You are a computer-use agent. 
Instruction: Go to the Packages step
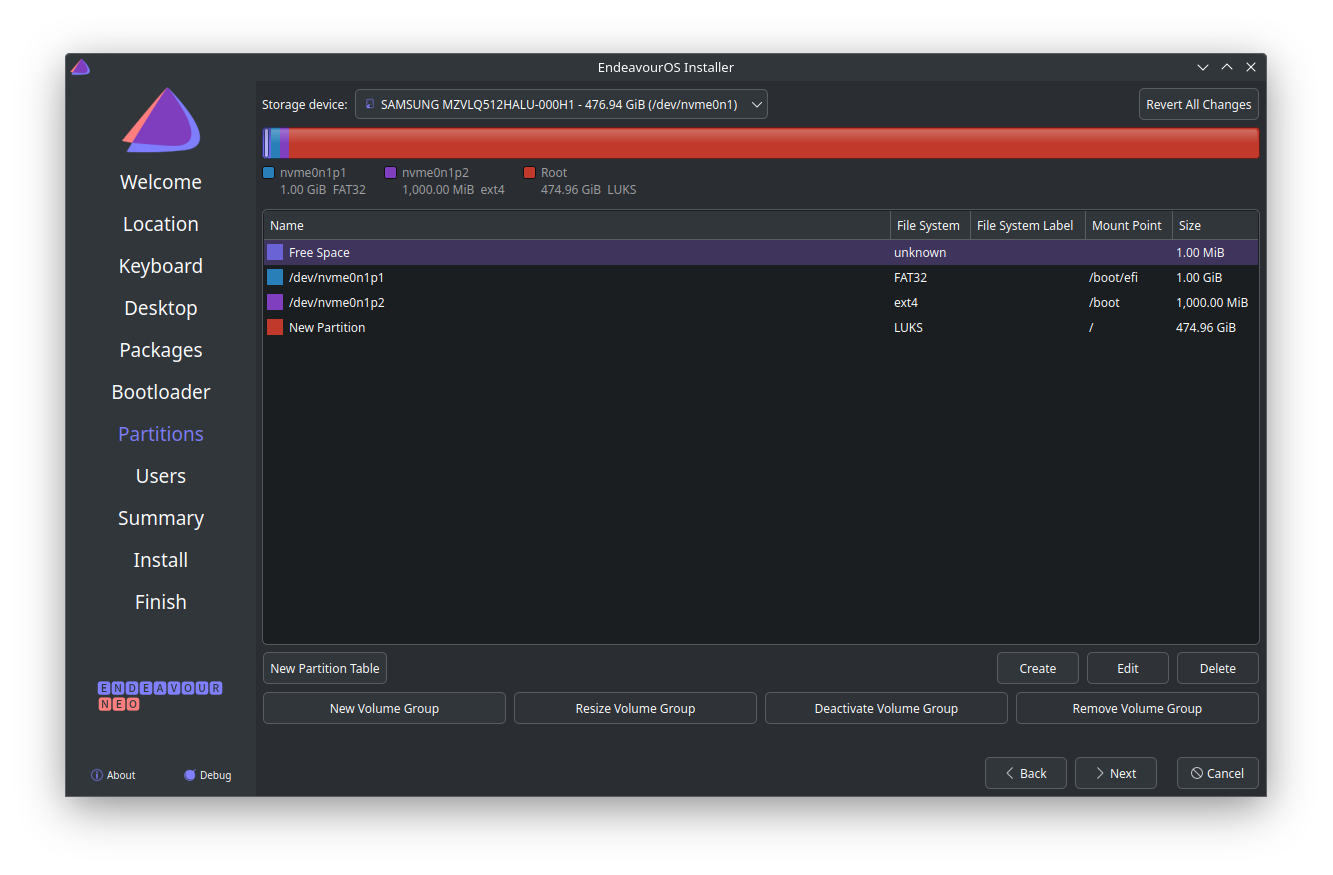click(x=161, y=350)
